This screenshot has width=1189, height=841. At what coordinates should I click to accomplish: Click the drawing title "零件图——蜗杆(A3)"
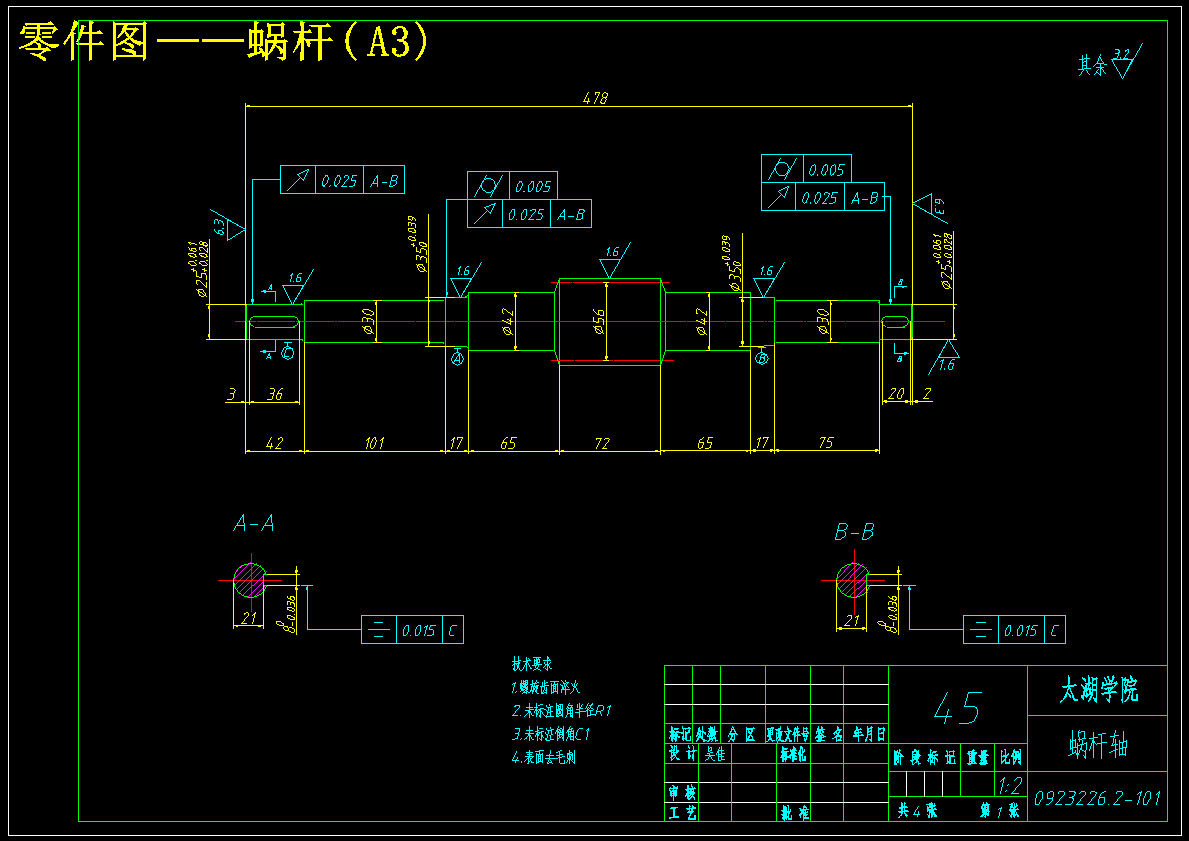(x=224, y=42)
